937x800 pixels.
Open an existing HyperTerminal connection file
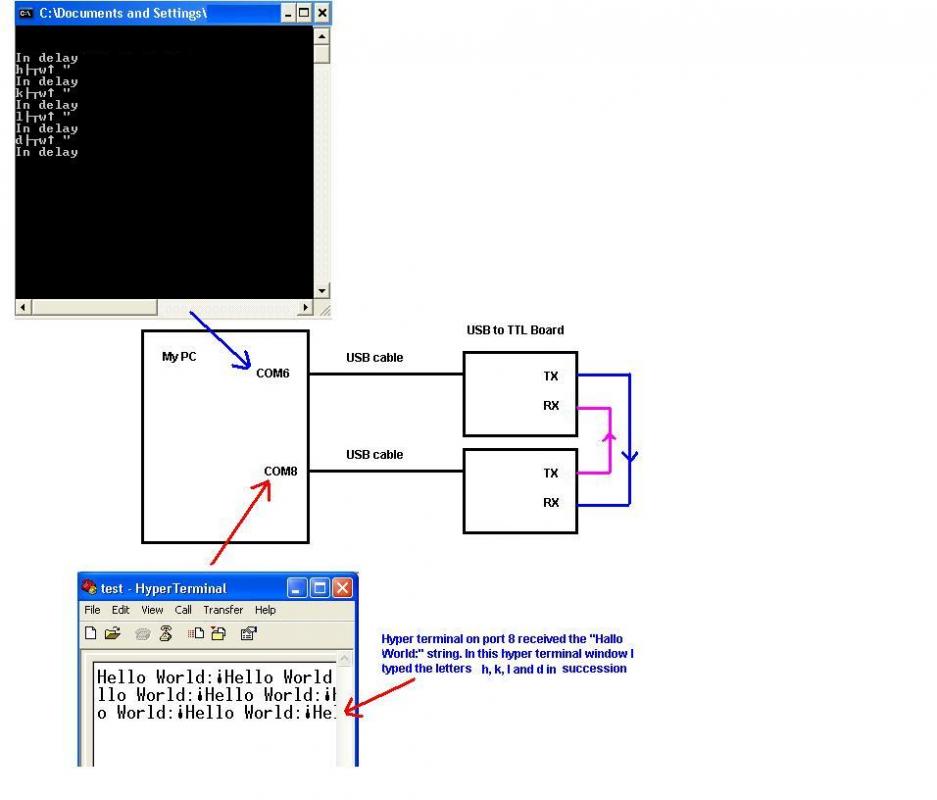tap(113, 632)
